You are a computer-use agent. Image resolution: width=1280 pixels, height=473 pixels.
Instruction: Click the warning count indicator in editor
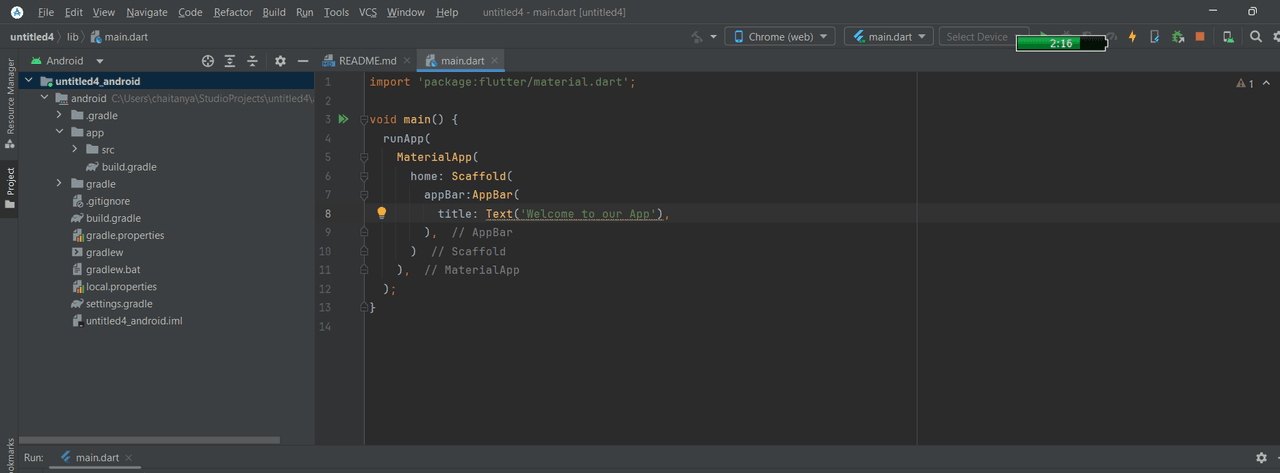point(1245,84)
